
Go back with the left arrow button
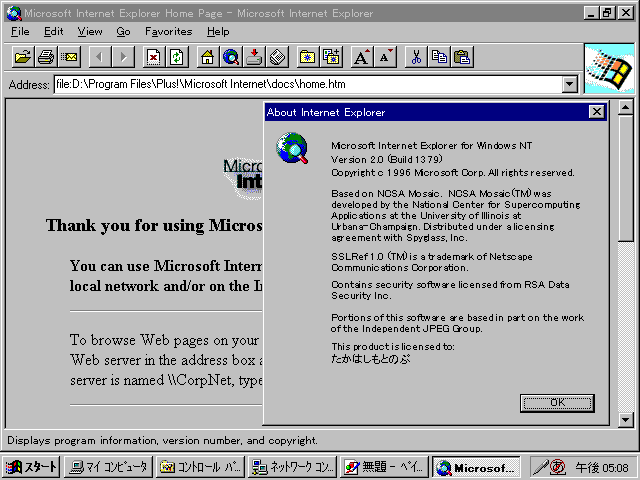point(100,57)
